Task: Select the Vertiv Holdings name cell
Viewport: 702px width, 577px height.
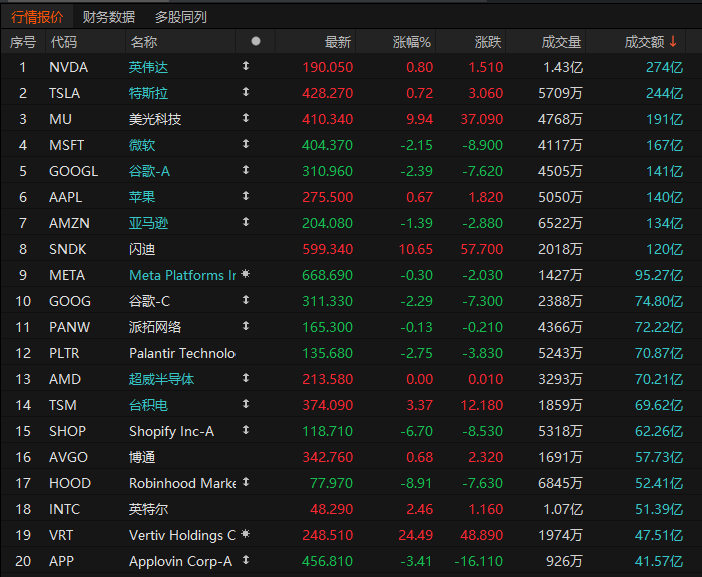Action: (182, 535)
